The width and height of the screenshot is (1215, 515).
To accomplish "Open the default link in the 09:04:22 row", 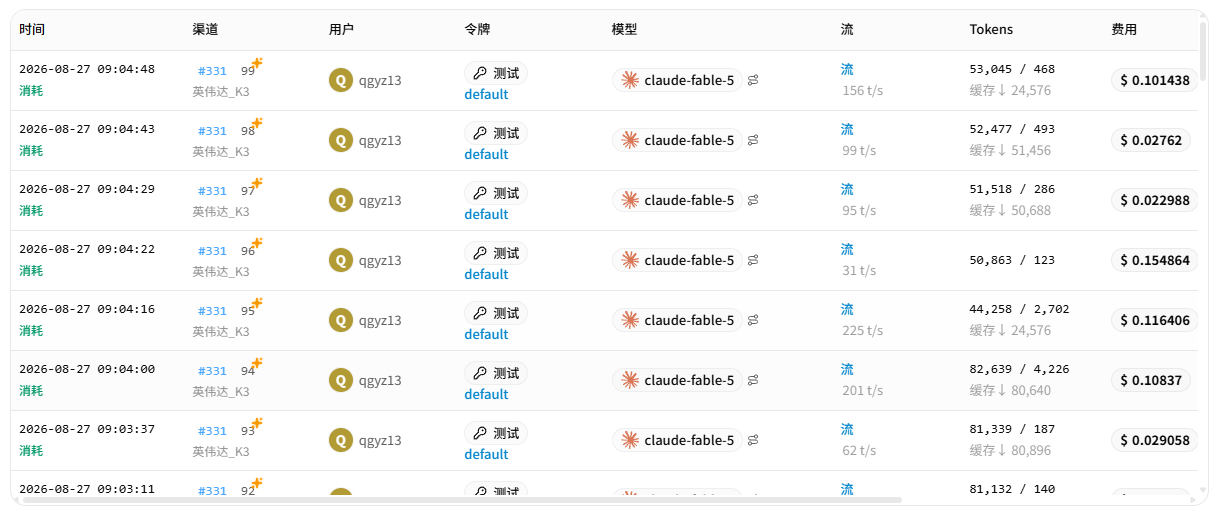I will click(486, 274).
